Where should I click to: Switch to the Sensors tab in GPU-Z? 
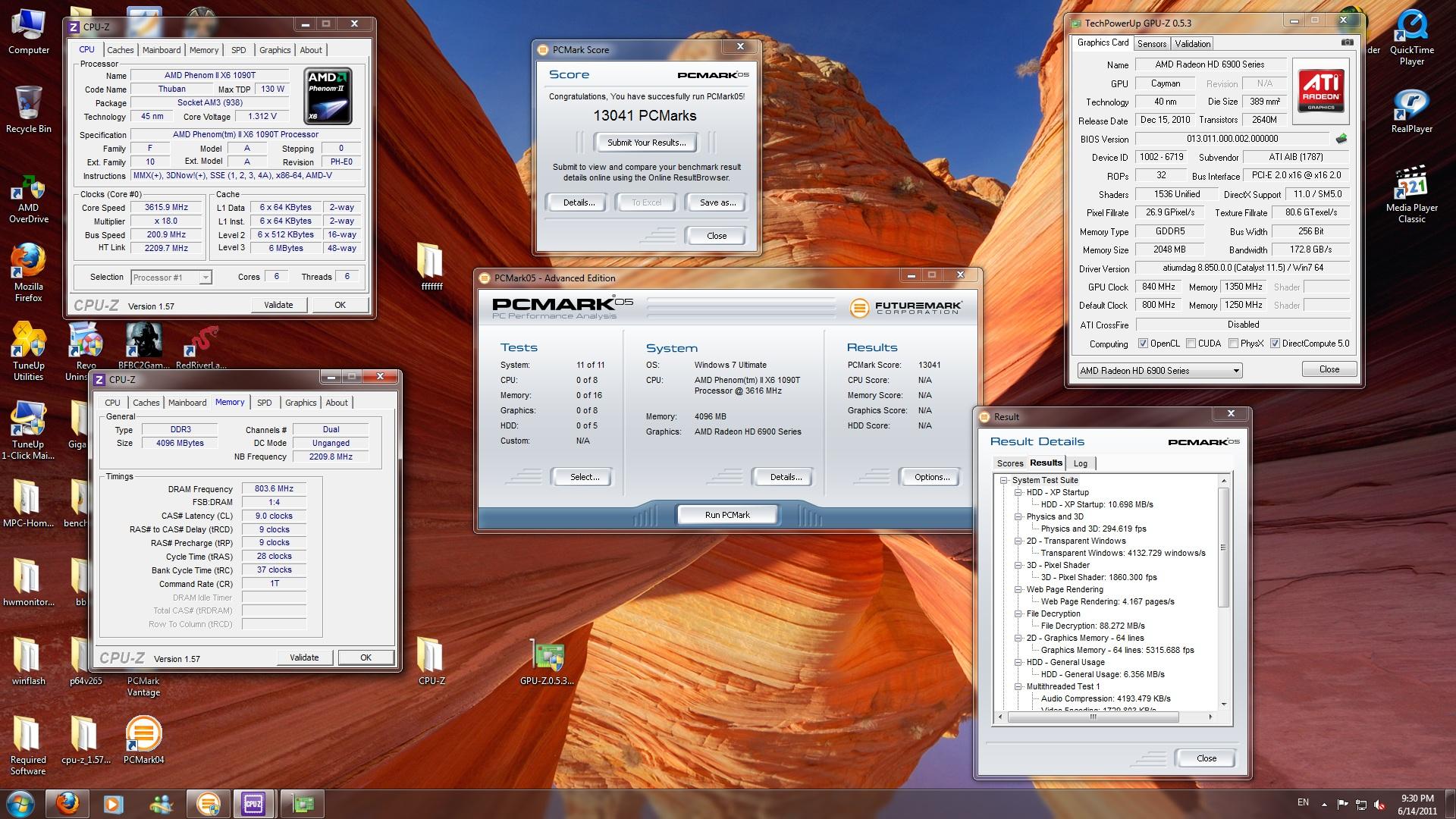(x=1151, y=44)
